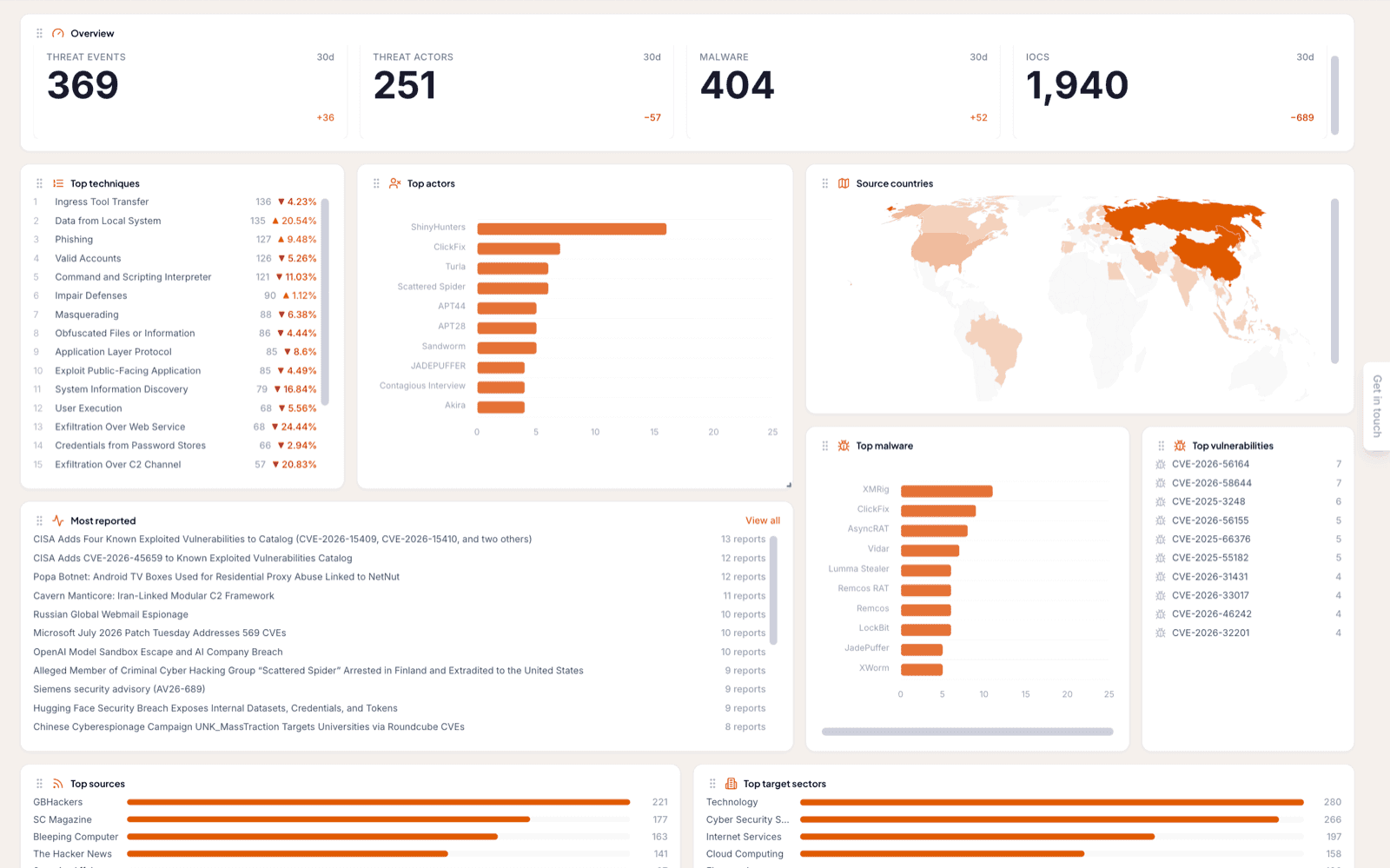This screenshot has width=1390, height=868.
Task: Click the ShinyHunters bar in Top actors
Action: pyautogui.click(x=572, y=229)
